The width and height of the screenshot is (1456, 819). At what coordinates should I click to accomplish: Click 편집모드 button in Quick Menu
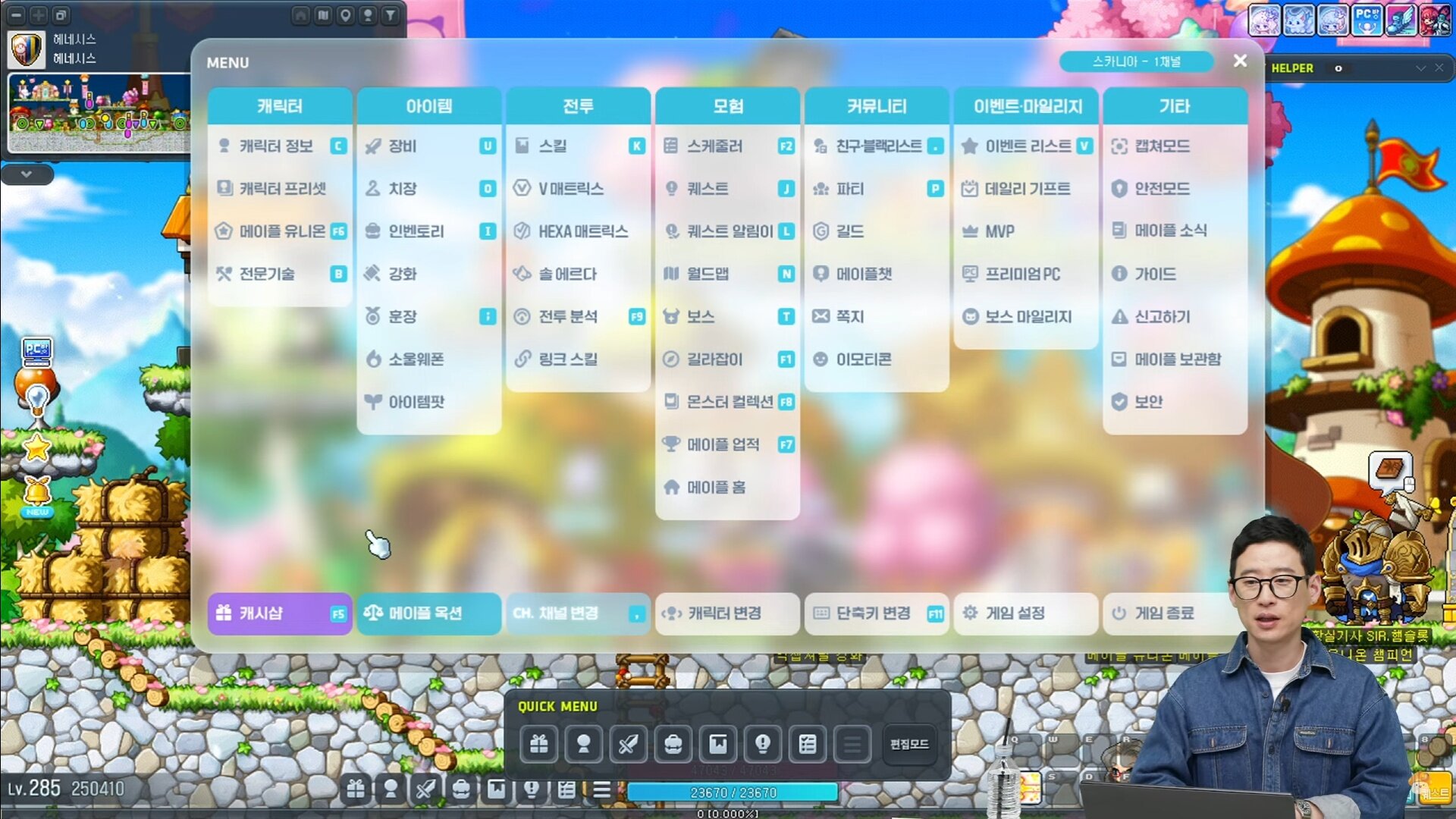tap(909, 744)
